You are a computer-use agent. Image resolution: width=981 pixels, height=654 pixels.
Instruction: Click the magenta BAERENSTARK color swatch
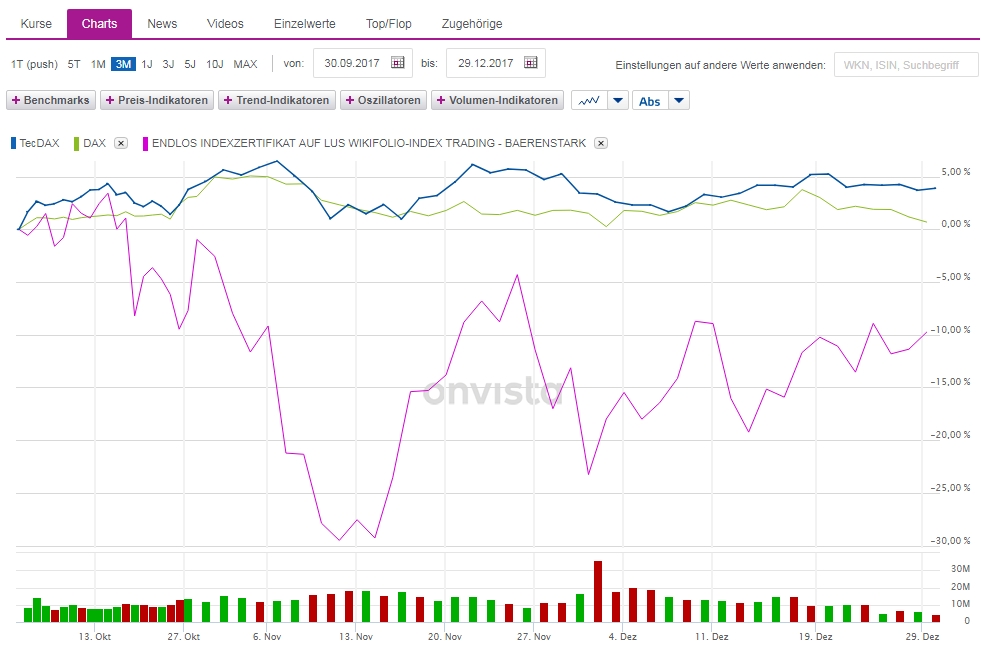pyautogui.click(x=146, y=144)
